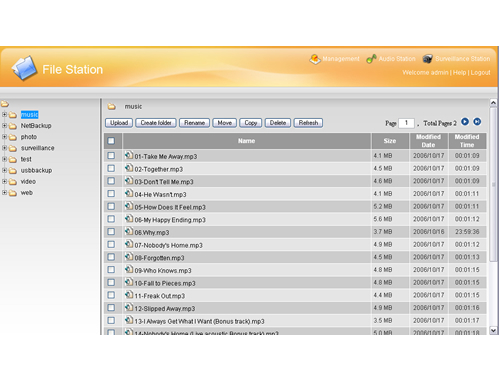Screen dimensions: 500x381
Task: Open the Management icon in header
Action: [x=315, y=59]
